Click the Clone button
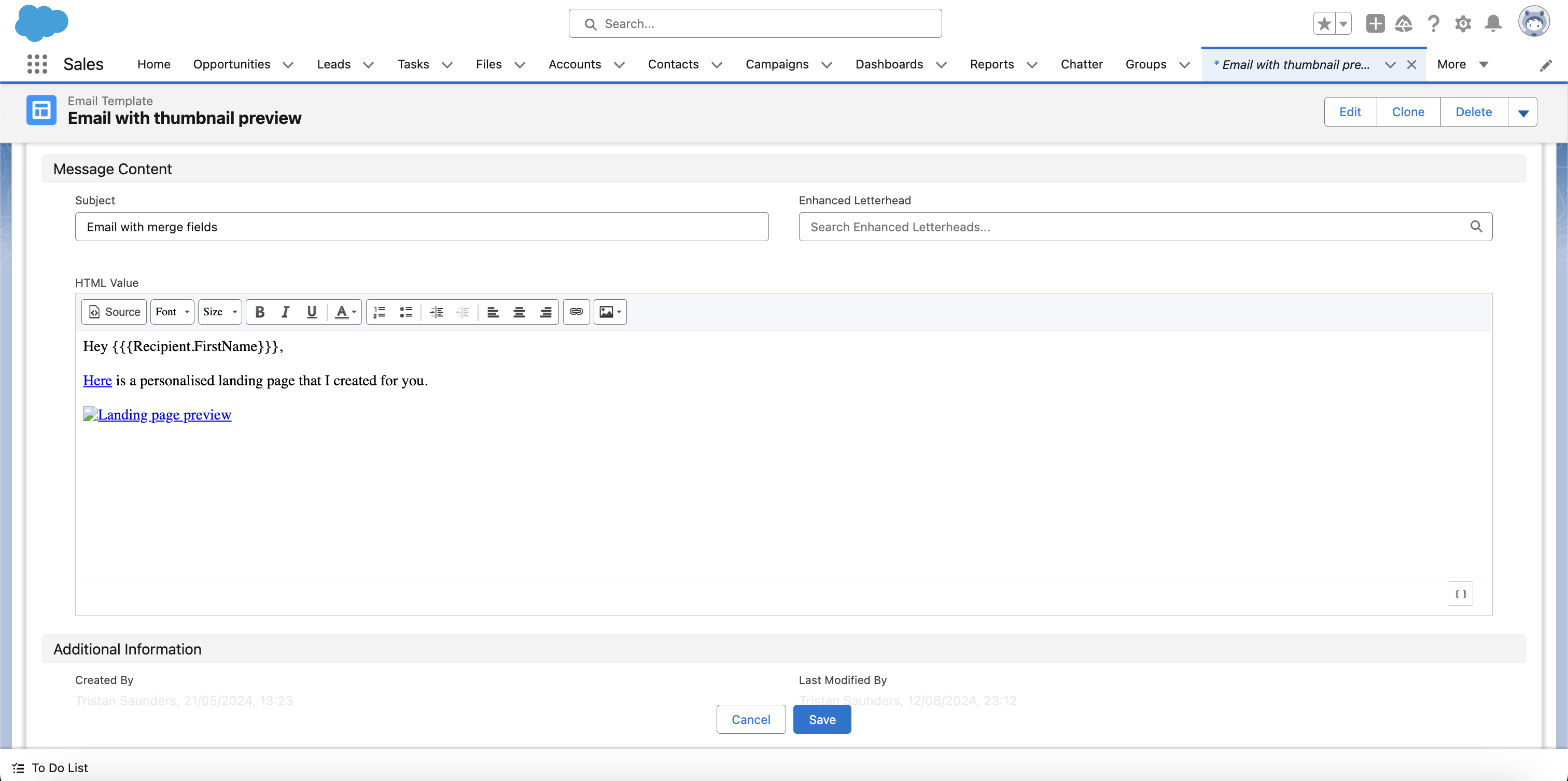 tap(1408, 112)
